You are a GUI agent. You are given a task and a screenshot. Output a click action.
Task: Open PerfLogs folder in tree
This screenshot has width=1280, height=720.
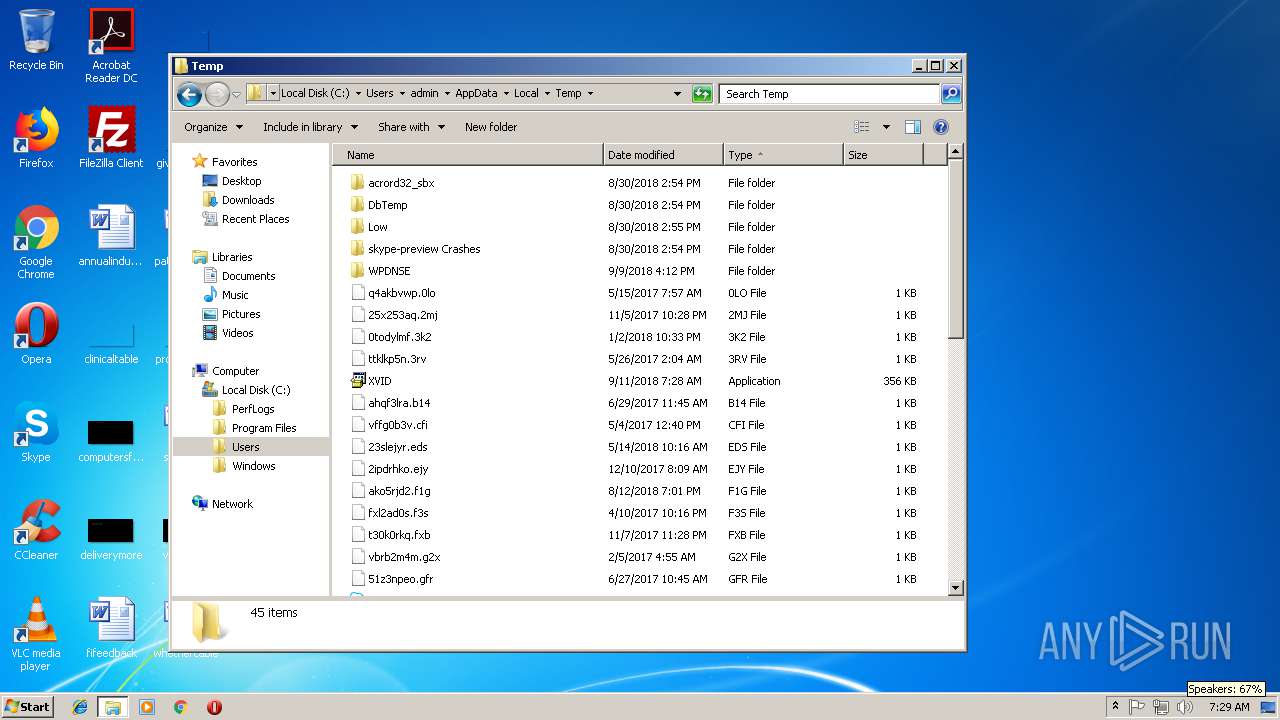click(253, 409)
